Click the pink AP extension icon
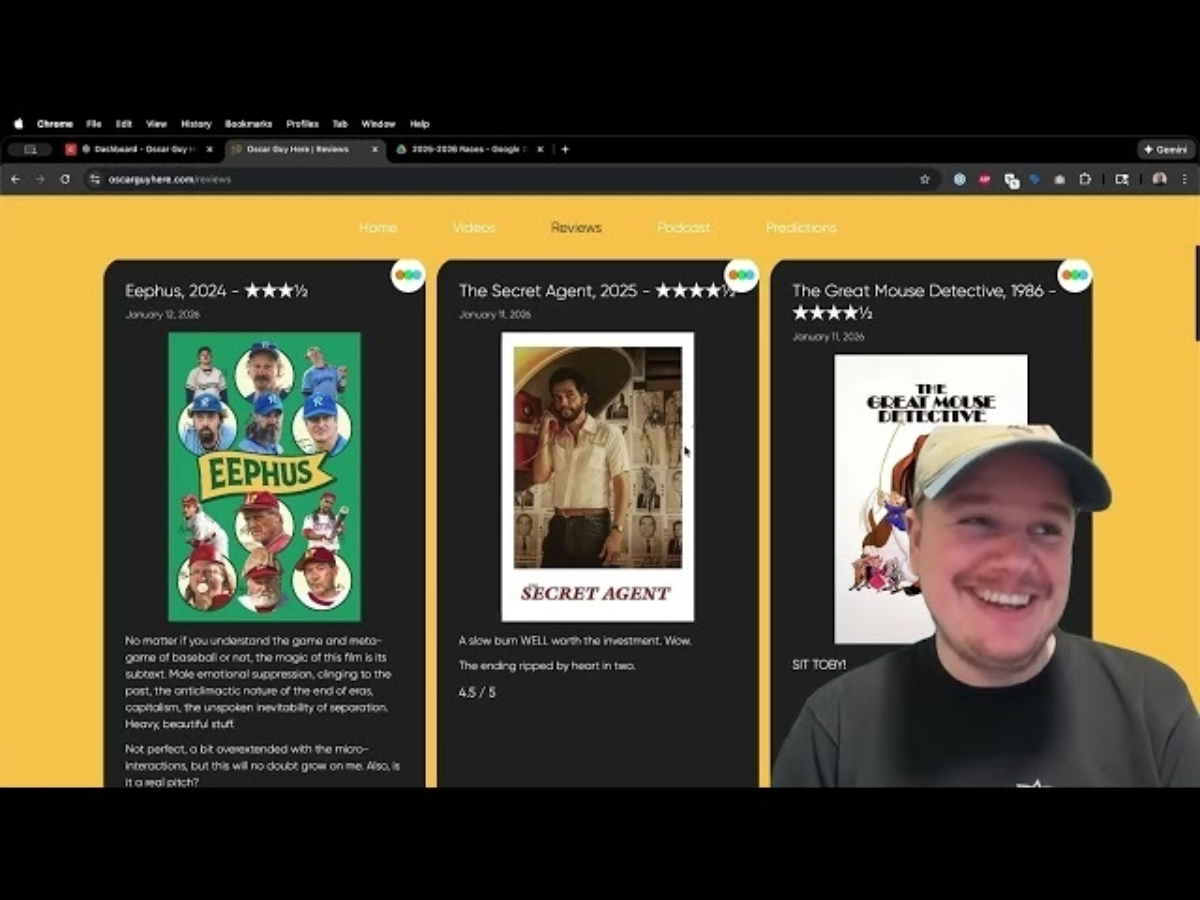Screen dimensions: 1200x900 (984, 179)
